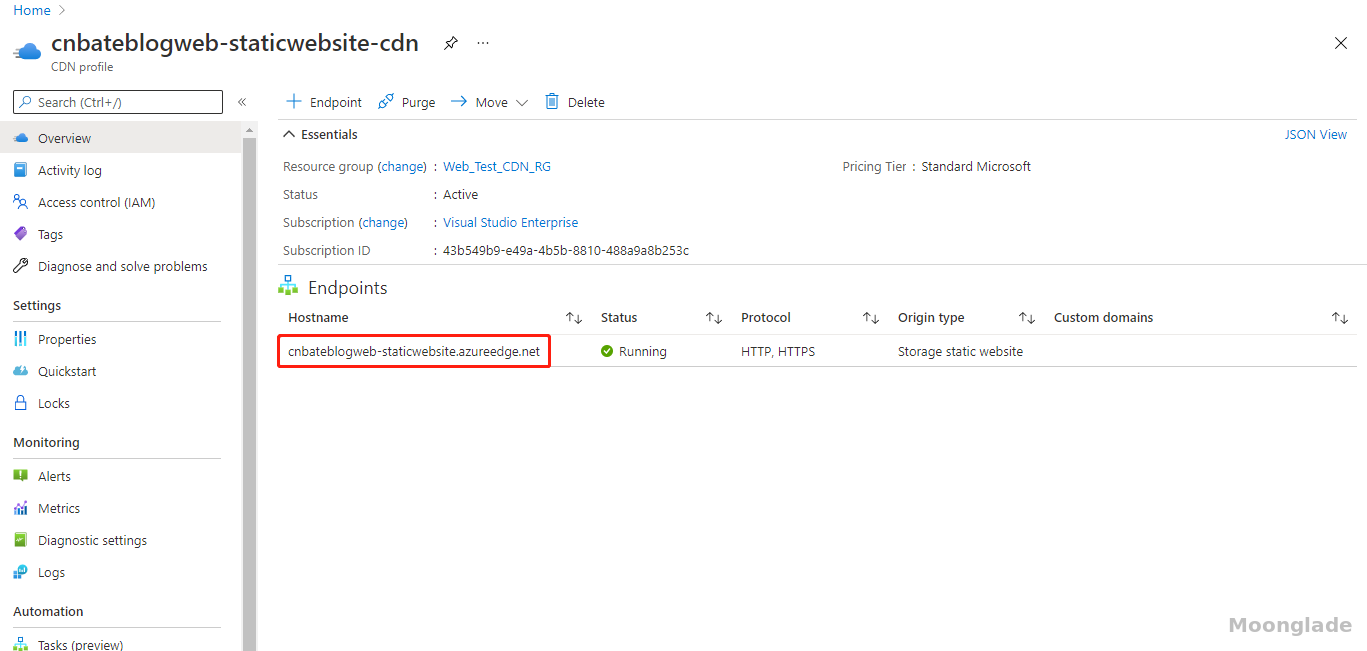Open Diagnose and solve problems
Image resolution: width=1367 pixels, height=651 pixels.
(x=121, y=266)
